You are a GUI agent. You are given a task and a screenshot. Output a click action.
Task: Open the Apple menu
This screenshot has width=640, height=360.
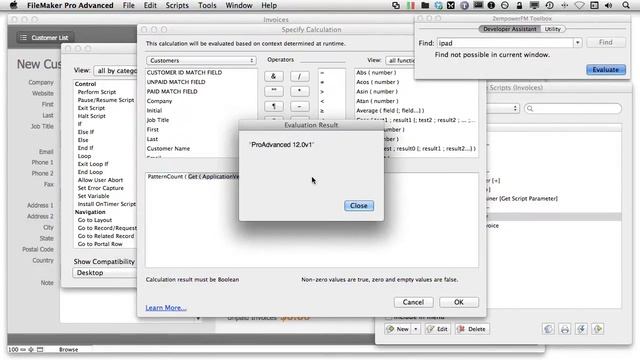pos(13,5)
